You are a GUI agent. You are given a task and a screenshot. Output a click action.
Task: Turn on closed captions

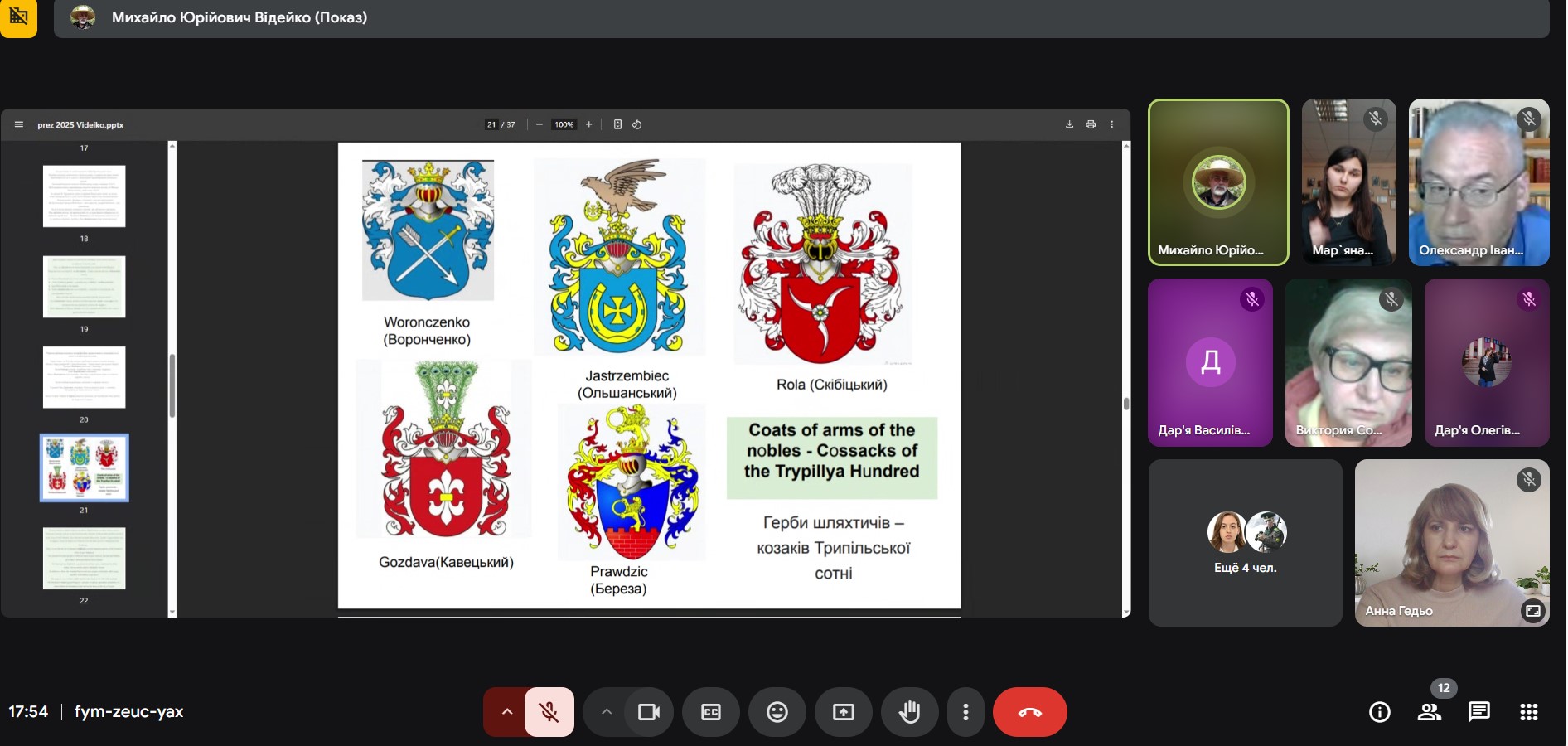pos(710,712)
